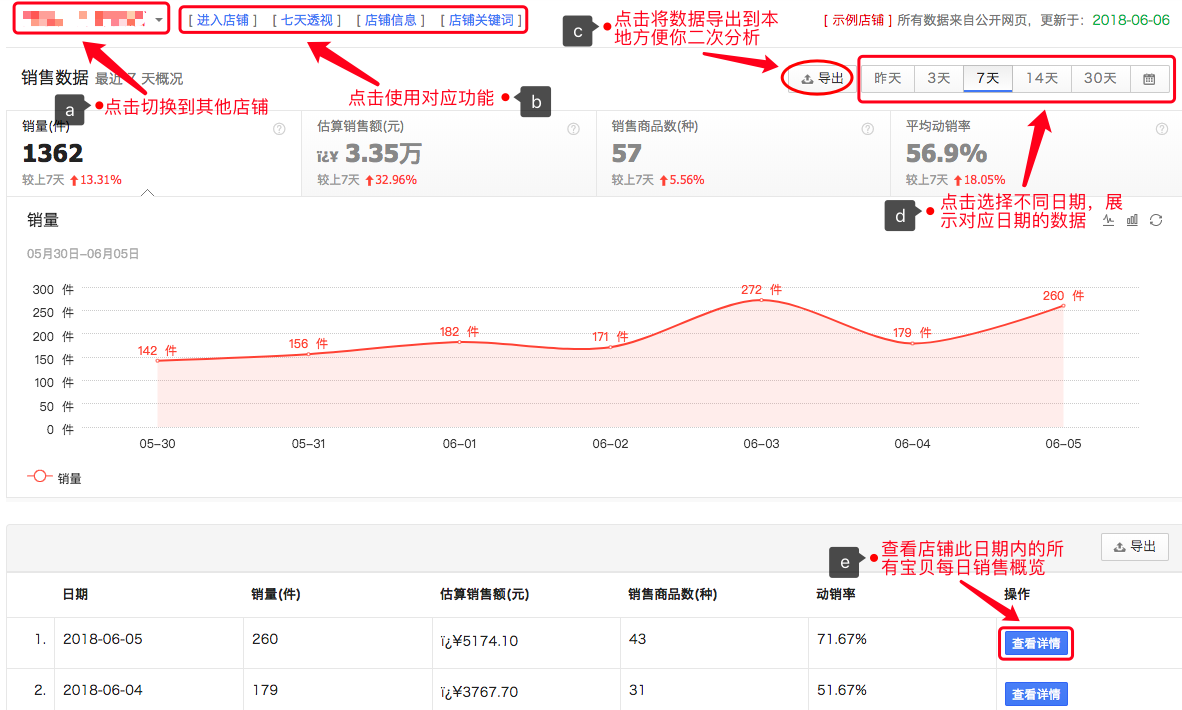Click the 2018-06-06 update date
The height and width of the screenshot is (710, 1182).
pyautogui.click(x=1131, y=20)
